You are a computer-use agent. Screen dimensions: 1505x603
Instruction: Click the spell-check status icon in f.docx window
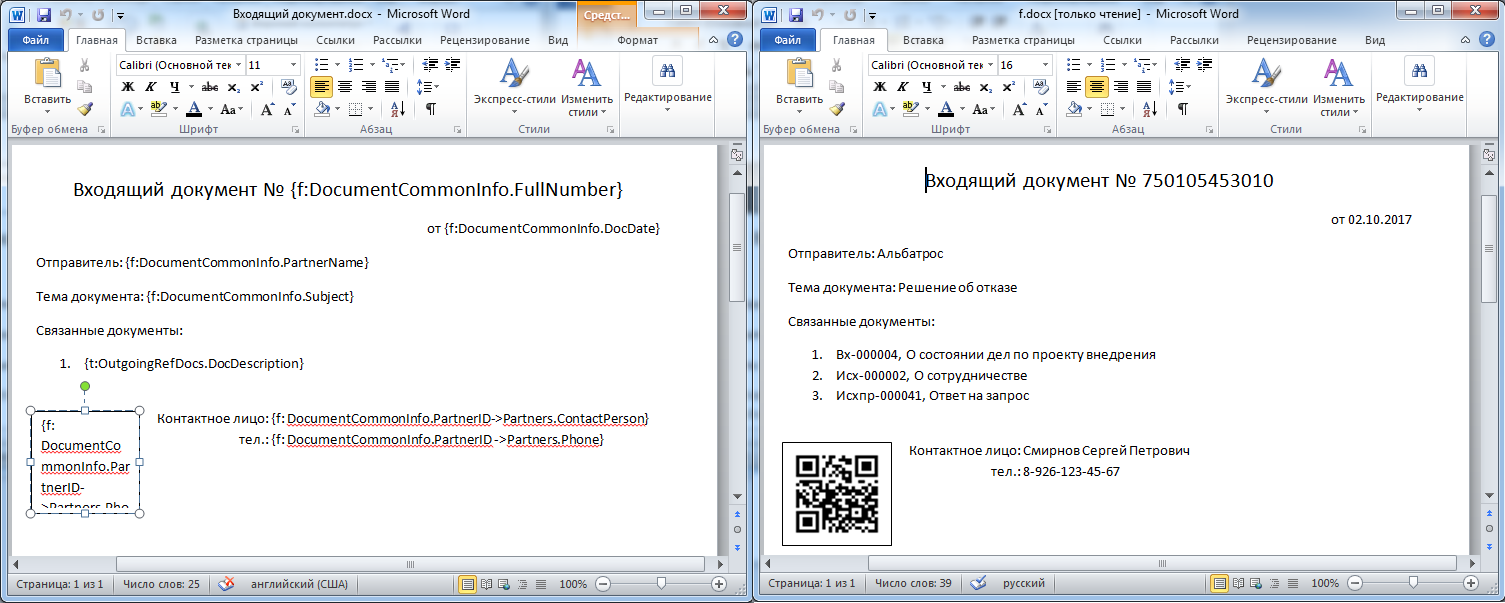coord(977,583)
